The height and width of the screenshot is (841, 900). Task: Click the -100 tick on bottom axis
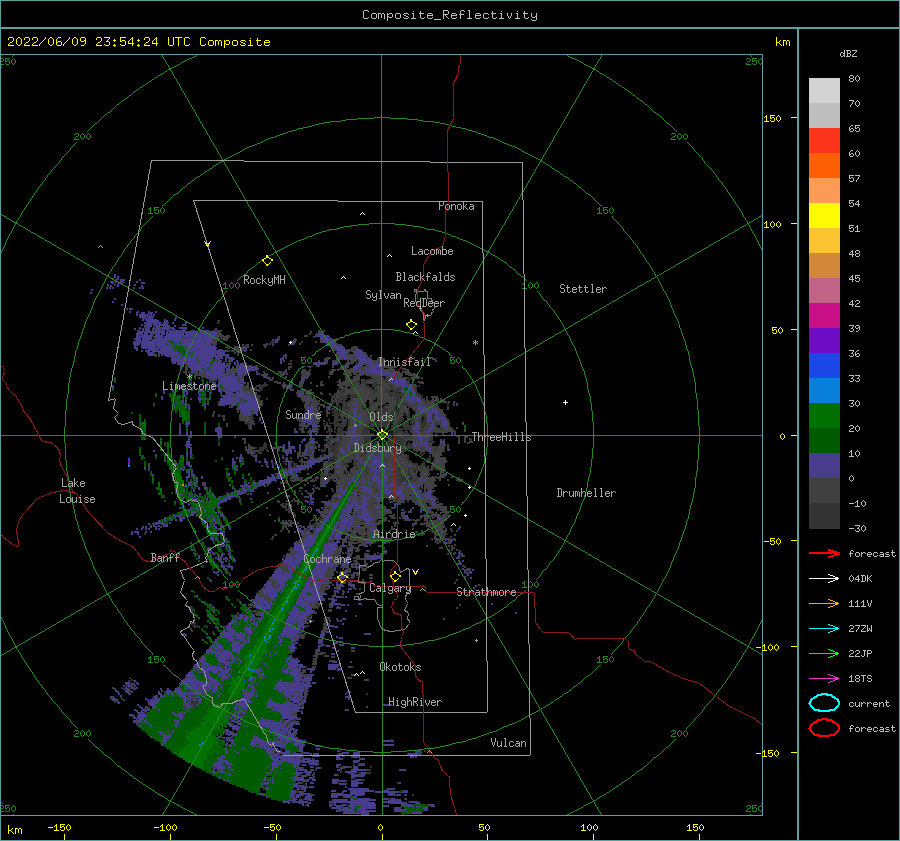point(165,827)
